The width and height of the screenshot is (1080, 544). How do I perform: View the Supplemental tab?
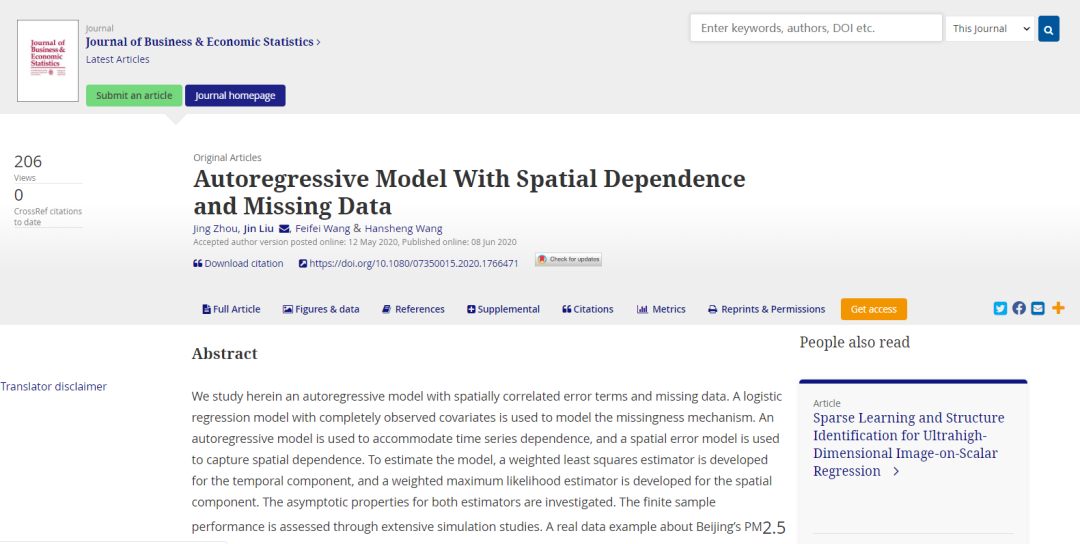click(503, 310)
